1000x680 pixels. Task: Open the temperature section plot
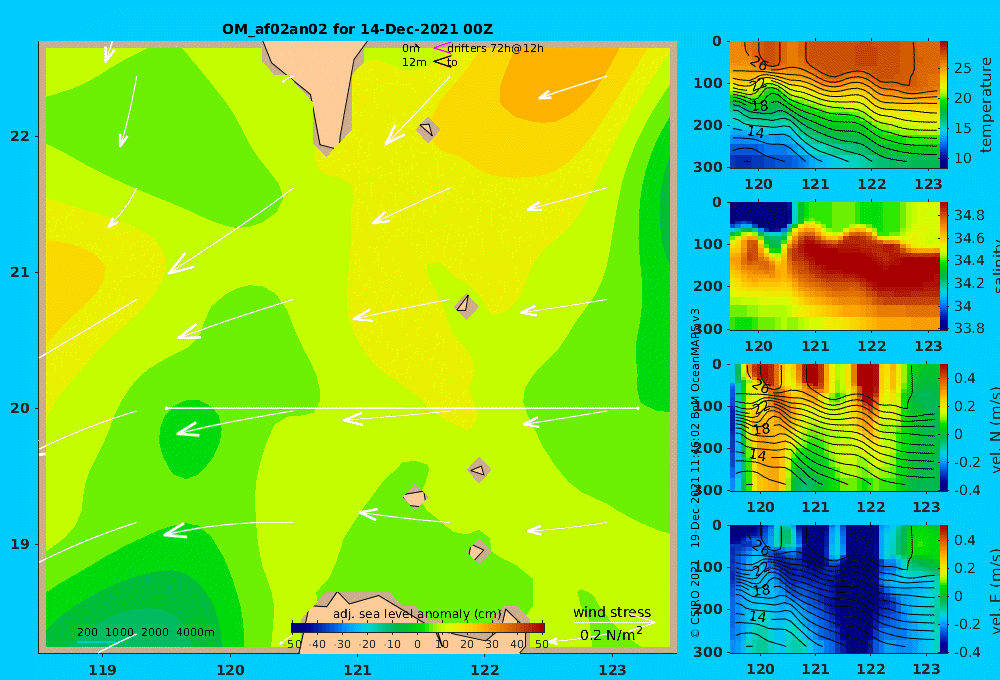834,105
